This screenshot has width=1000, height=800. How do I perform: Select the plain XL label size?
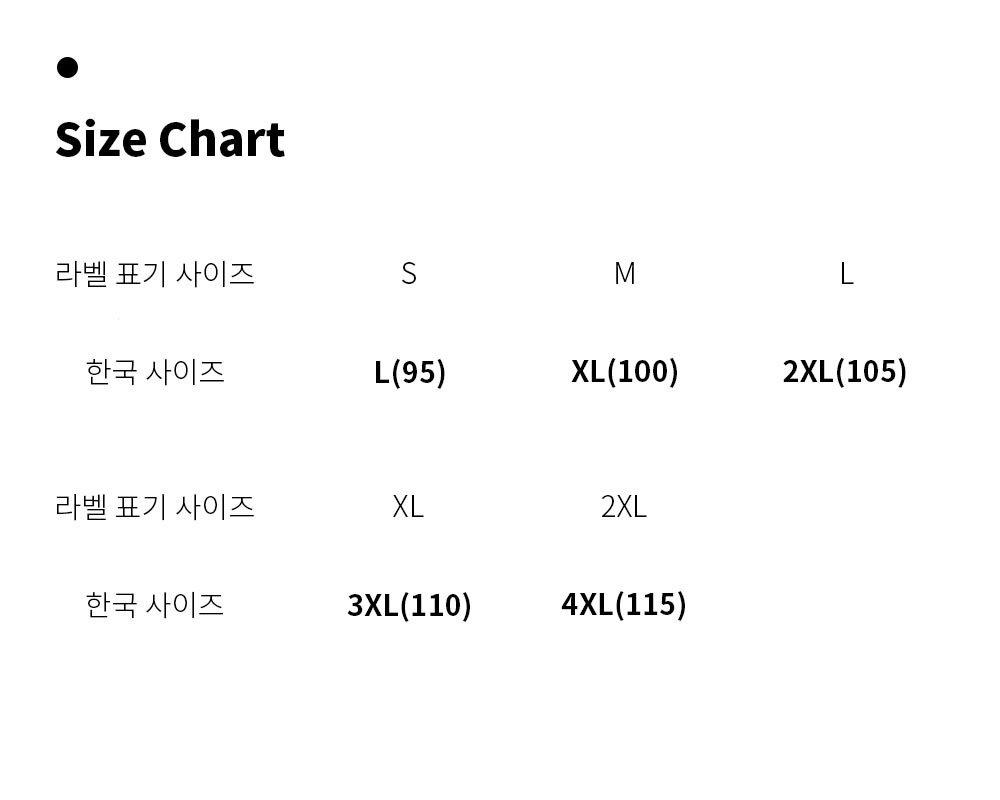408,506
